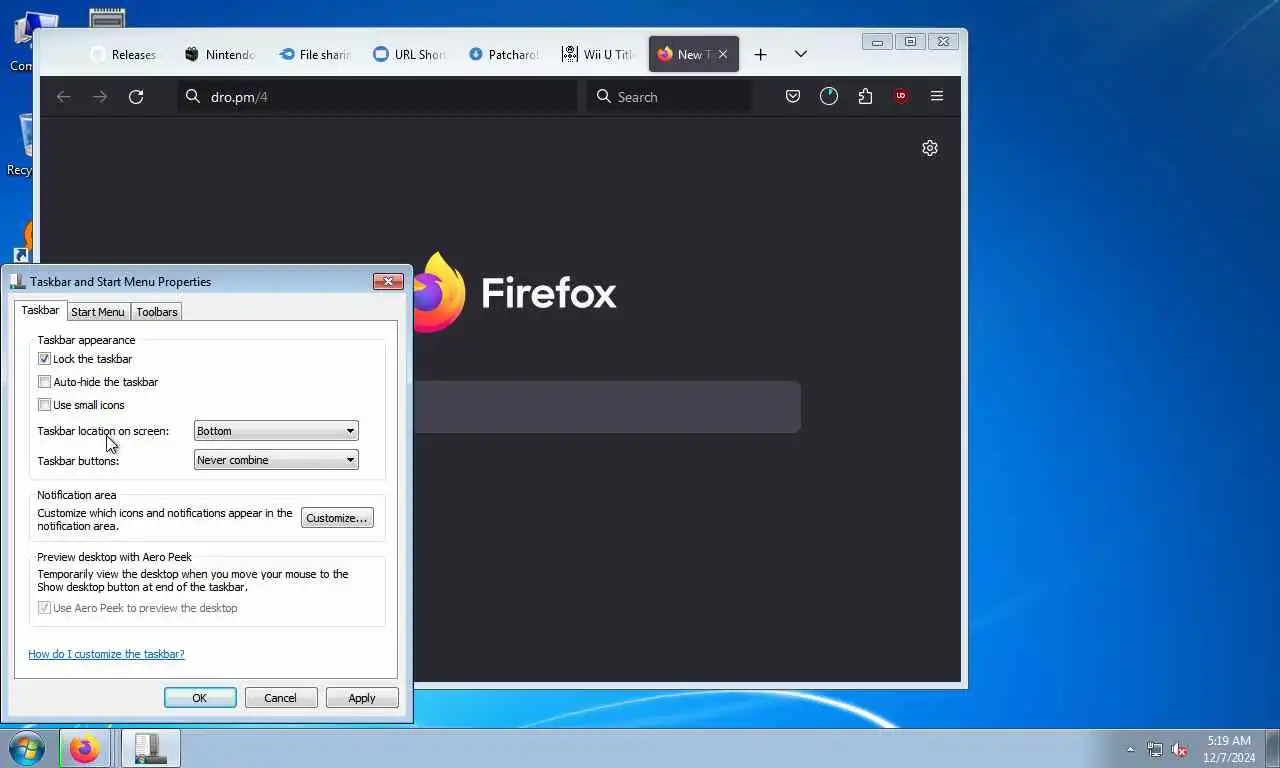The height and width of the screenshot is (768, 1280).
Task: Go back in Firefox
Action: pyautogui.click(x=63, y=97)
